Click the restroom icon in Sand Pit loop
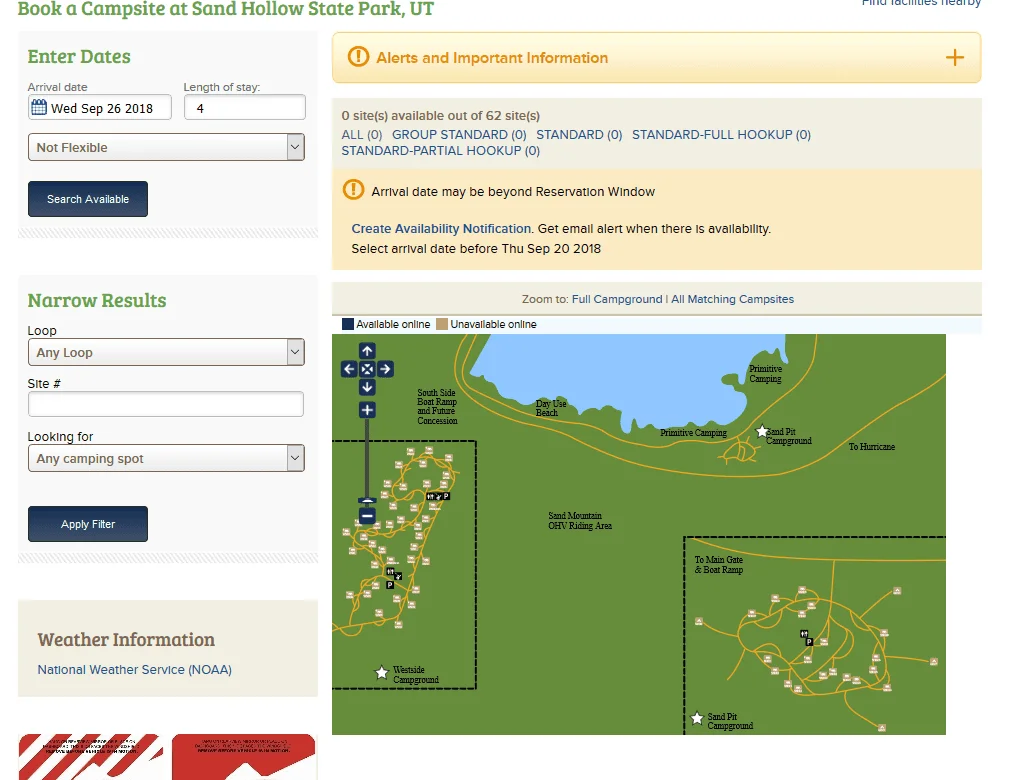This screenshot has height=780, width=1019. (x=804, y=634)
